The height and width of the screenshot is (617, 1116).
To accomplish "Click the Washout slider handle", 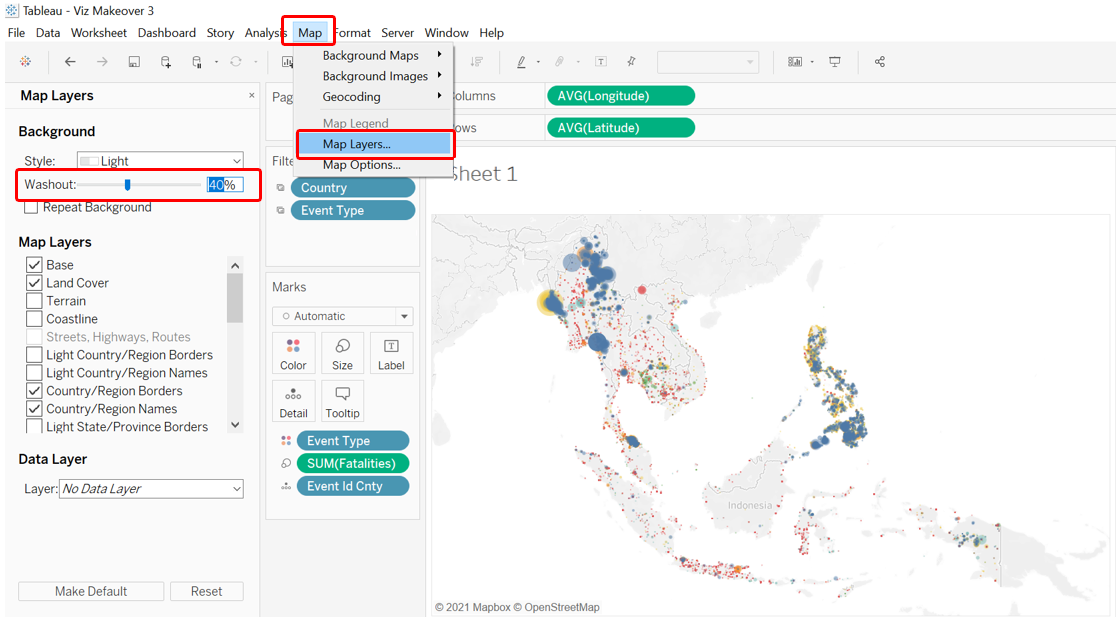I will [x=127, y=184].
